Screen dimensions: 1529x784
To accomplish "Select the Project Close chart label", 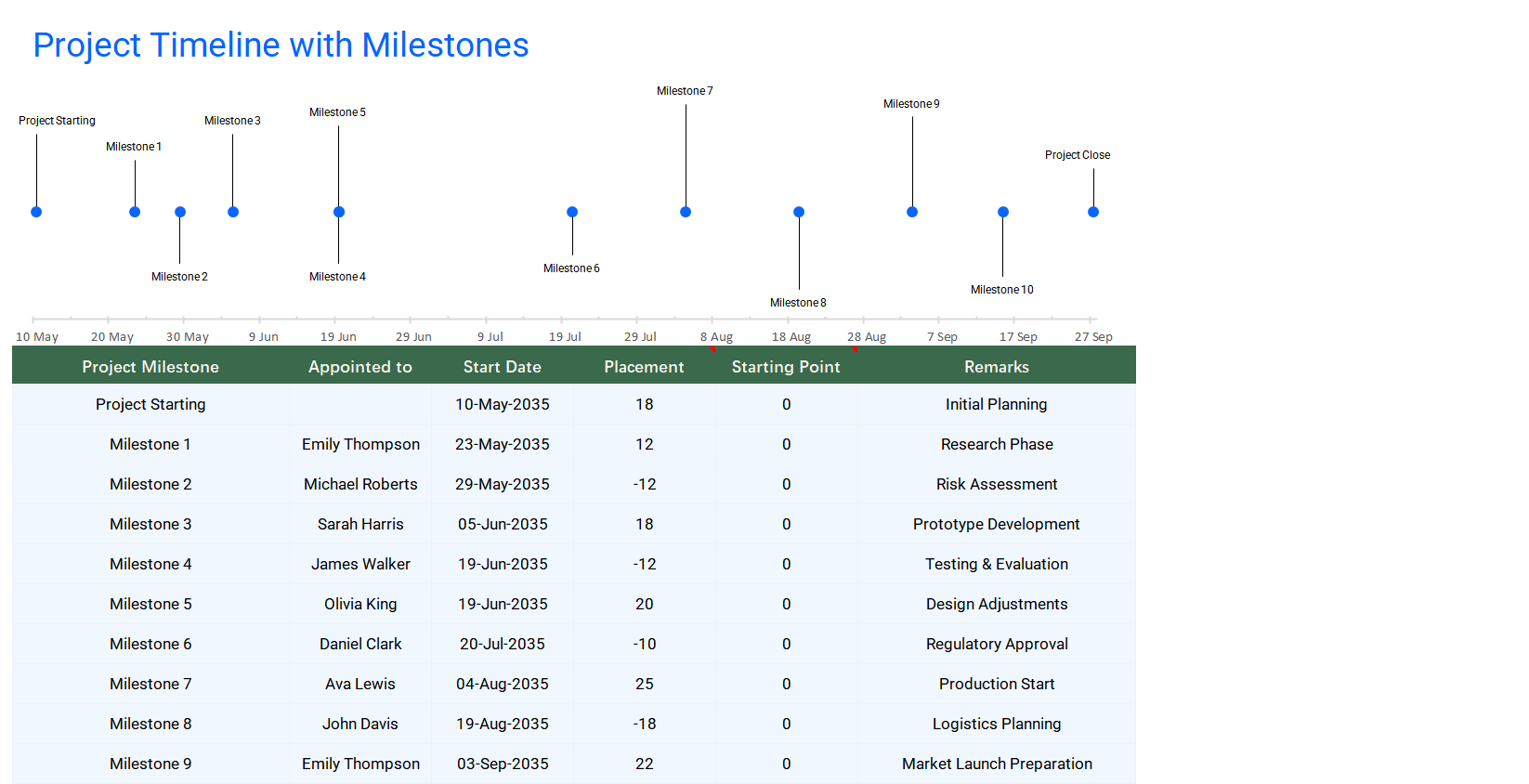I will 1078,155.
